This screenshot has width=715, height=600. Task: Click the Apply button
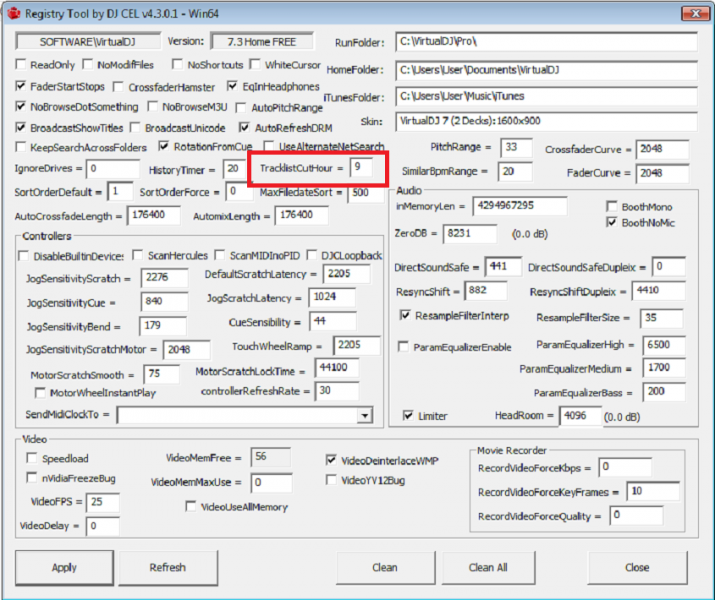click(x=64, y=568)
